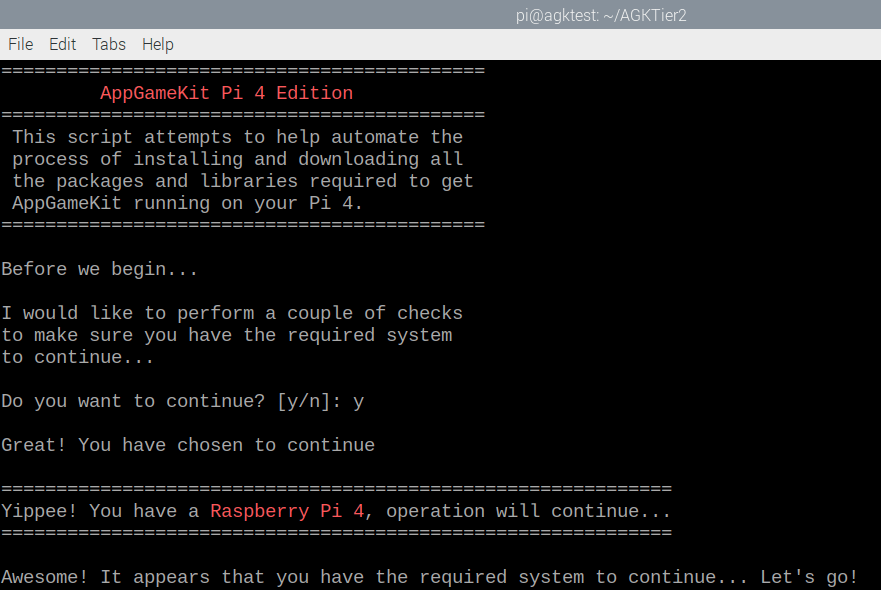Click the red AppGameKit Pi 4 Edition heading
Screen dimensions: 881x590
pos(226,93)
